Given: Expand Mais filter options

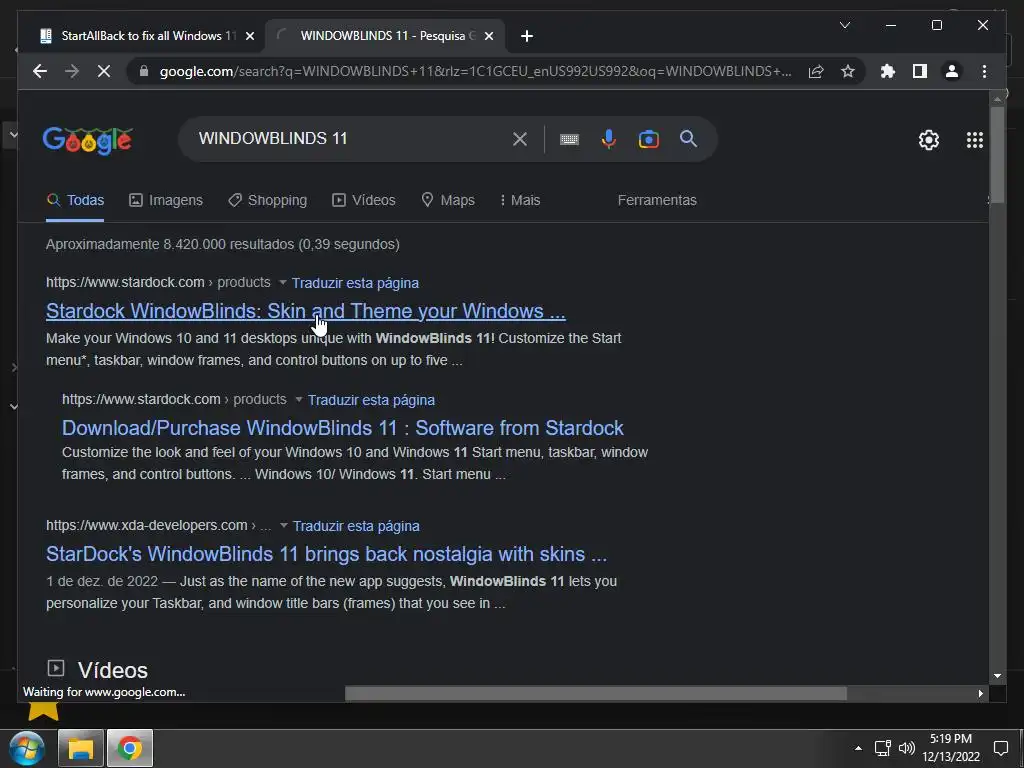Looking at the screenshot, I should [520, 200].
